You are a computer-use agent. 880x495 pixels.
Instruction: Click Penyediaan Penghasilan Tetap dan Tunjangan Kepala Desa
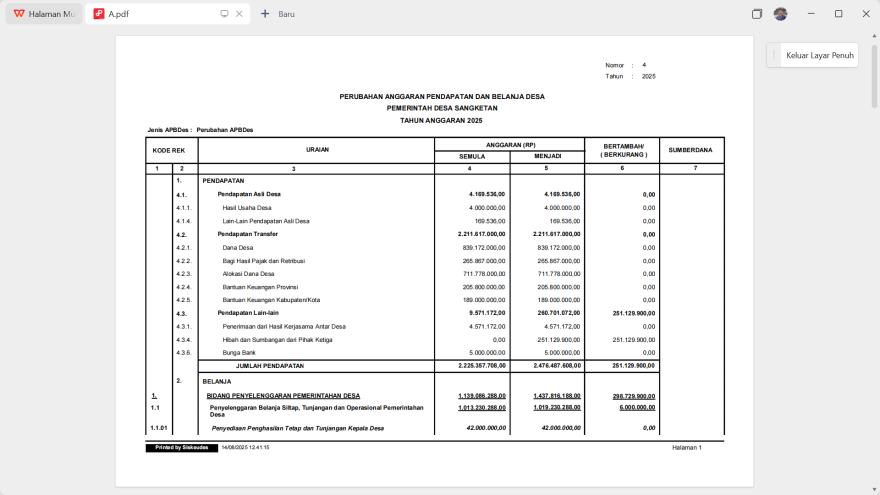297,428
